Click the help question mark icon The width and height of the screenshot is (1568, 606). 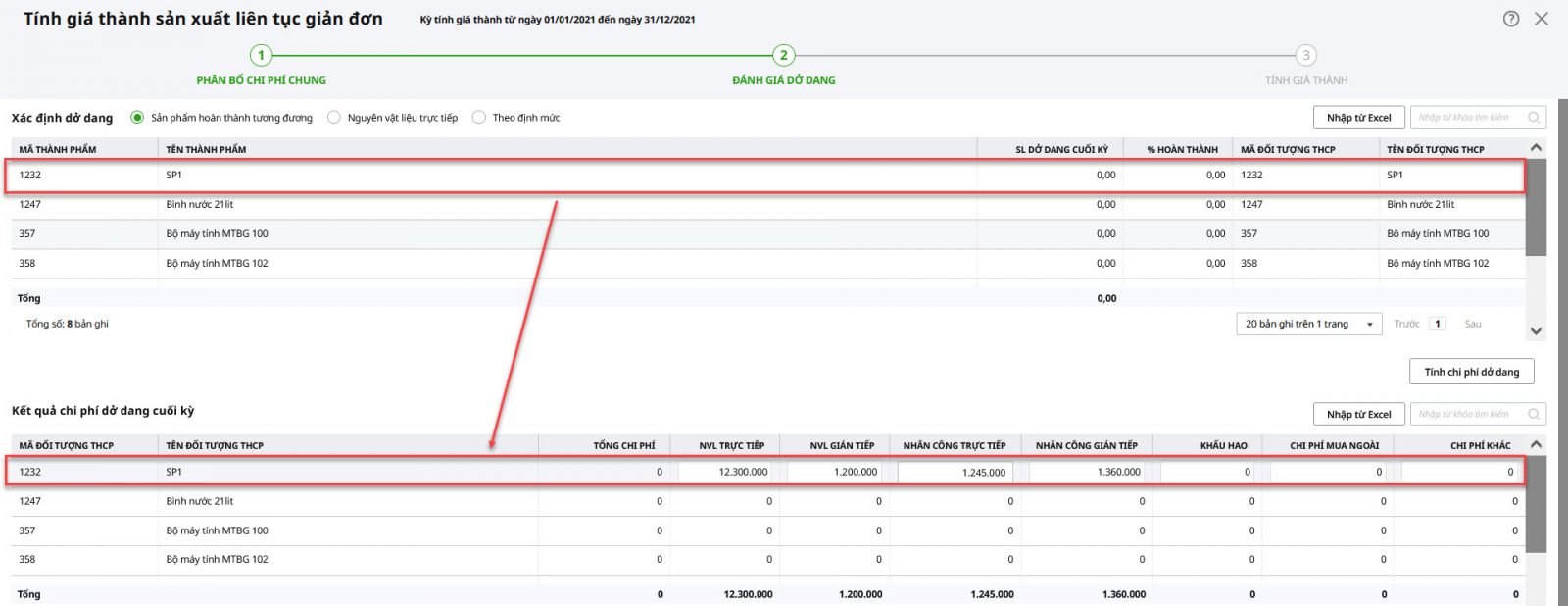(x=1511, y=19)
